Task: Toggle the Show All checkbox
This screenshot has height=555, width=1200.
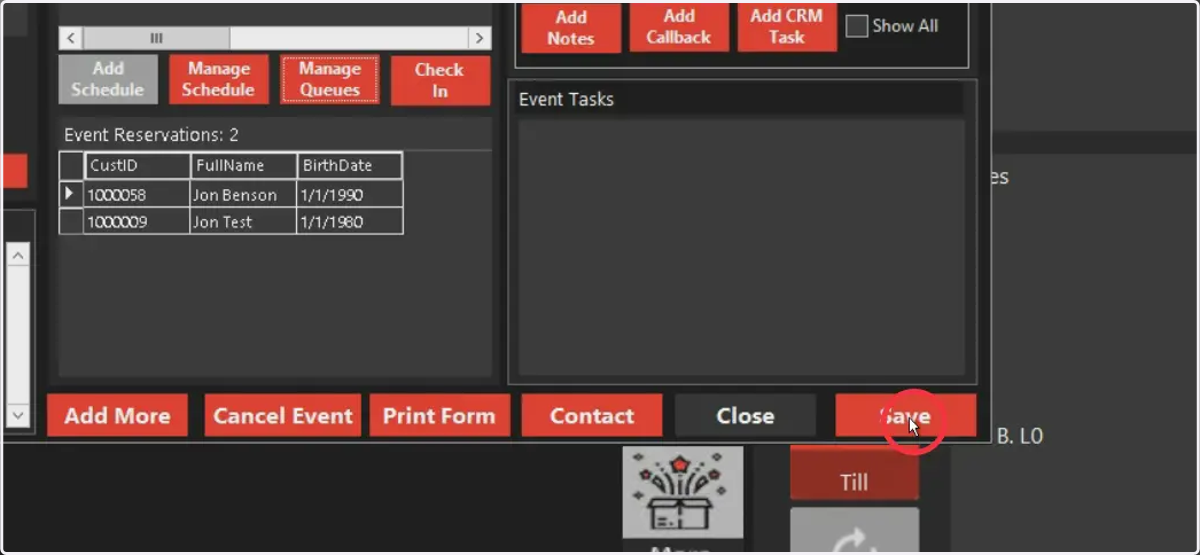Action: tap(857, 26)
